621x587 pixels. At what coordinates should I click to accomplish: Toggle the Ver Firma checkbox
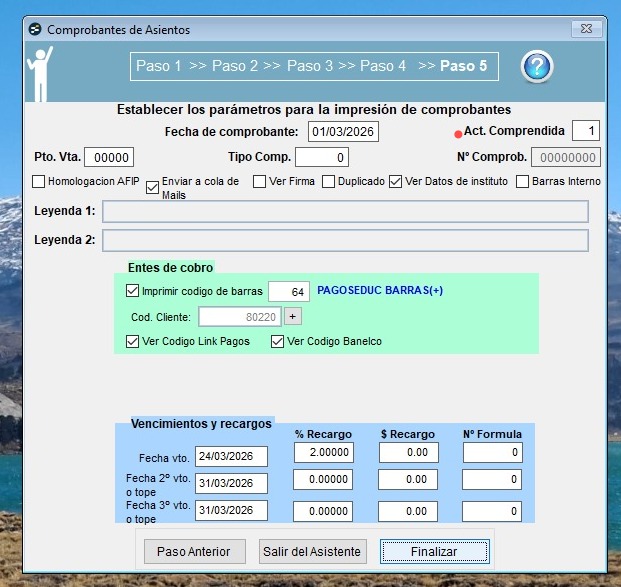(259, 181)
